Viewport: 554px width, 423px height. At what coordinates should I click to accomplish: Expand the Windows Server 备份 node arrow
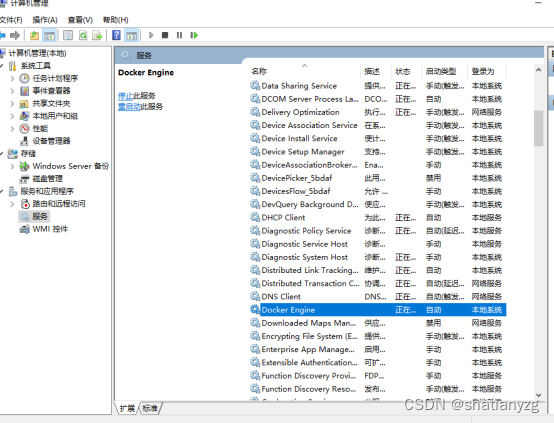coord(12,166)
